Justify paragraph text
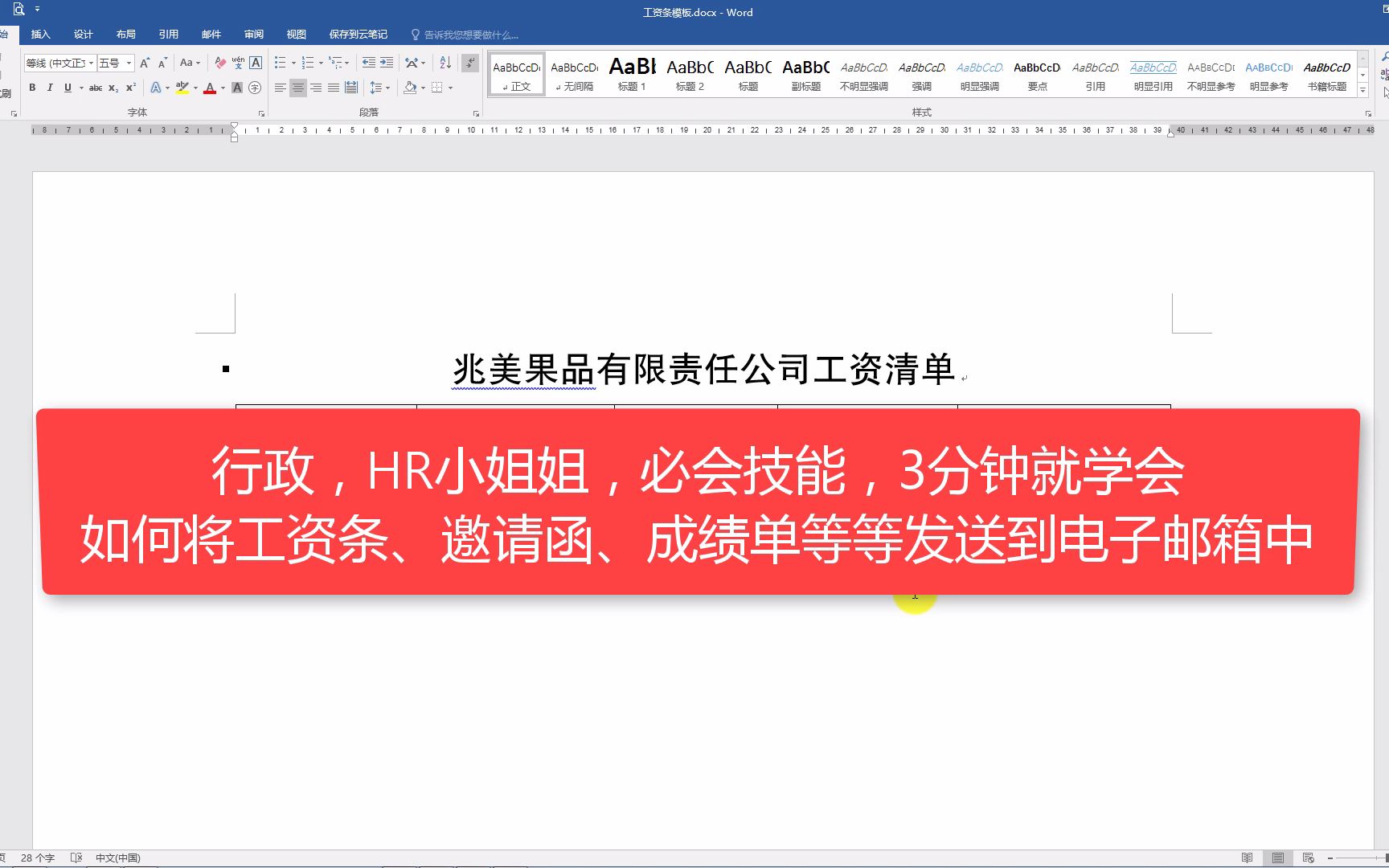 point(334,88)
